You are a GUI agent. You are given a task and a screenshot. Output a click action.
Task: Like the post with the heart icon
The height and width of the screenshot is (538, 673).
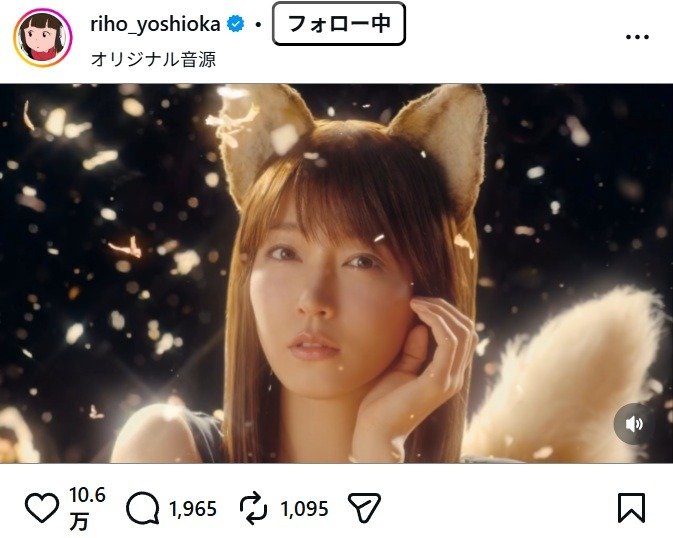tap(42, 508)
